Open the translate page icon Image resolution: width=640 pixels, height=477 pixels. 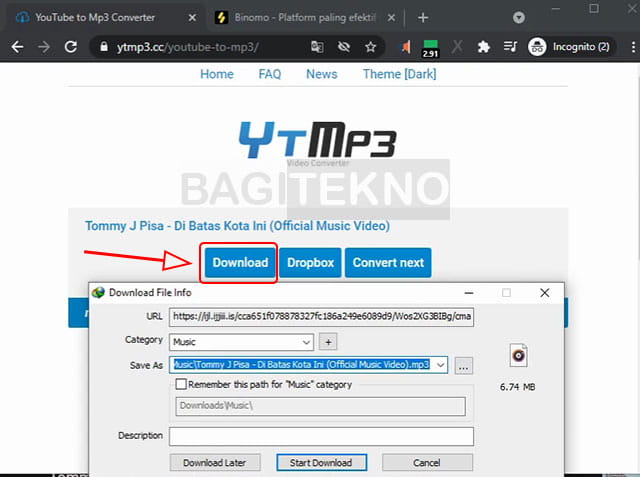(317, 47)
